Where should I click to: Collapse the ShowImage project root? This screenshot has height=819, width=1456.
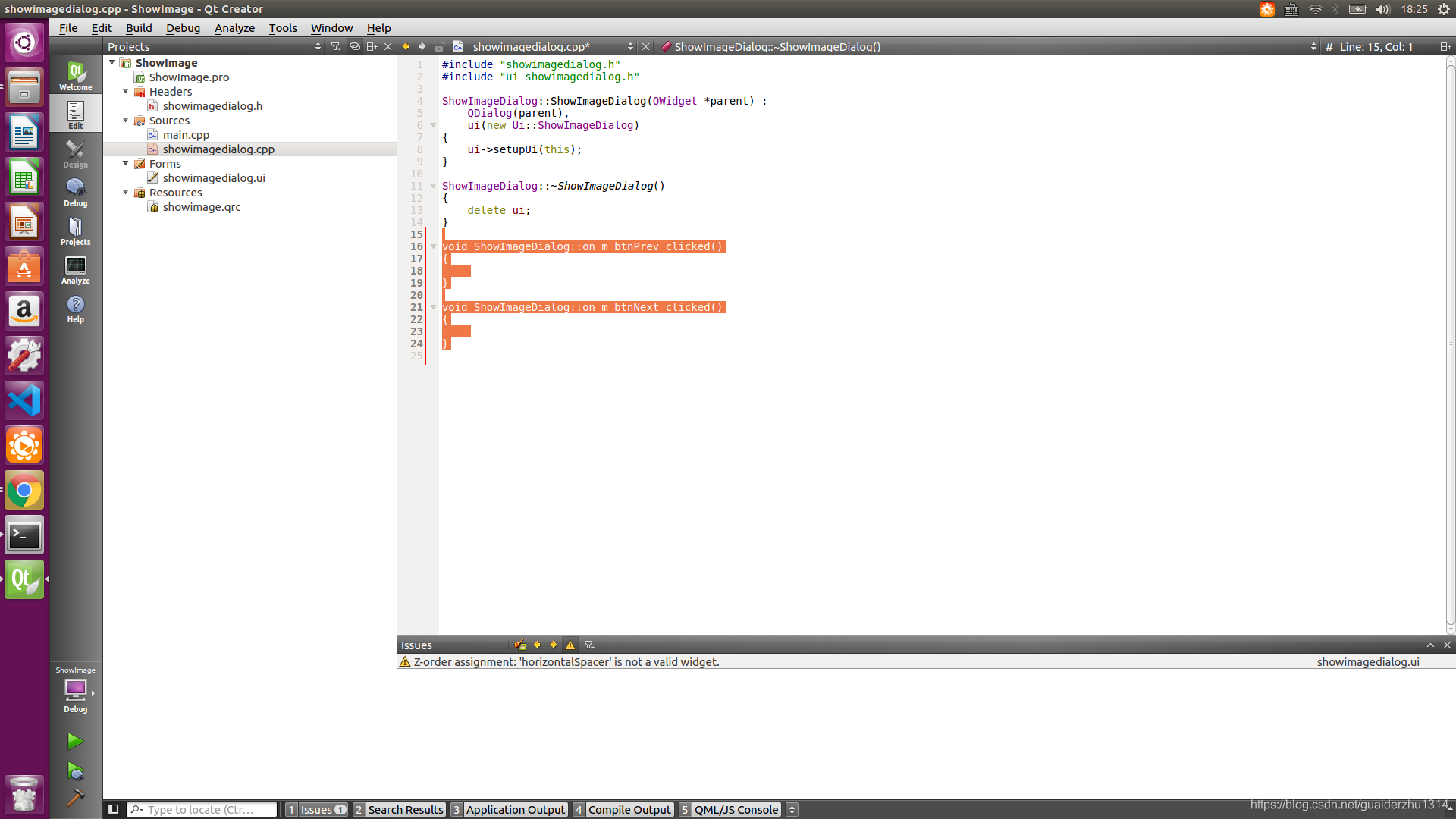coord(112,62)
